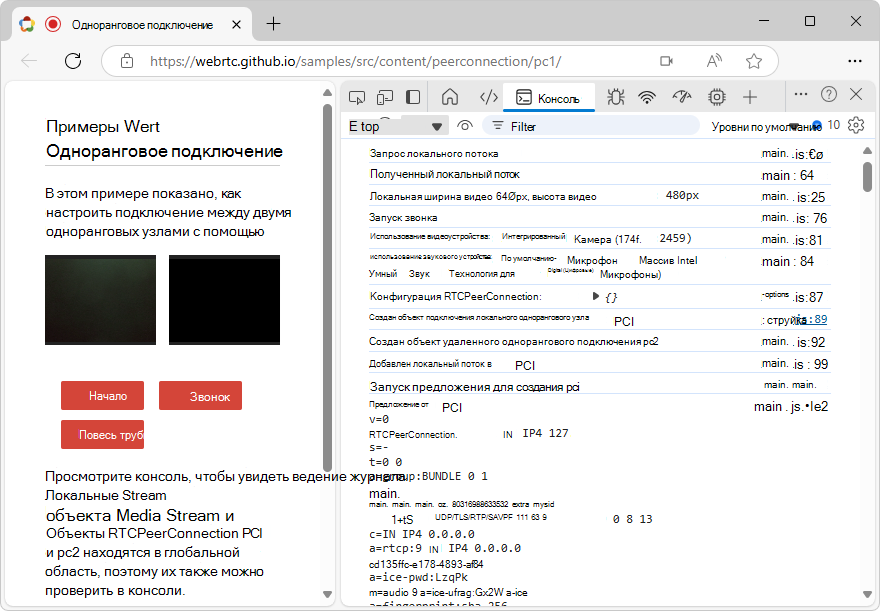Click the console entry Полученный локальный поток

(444, 174)
